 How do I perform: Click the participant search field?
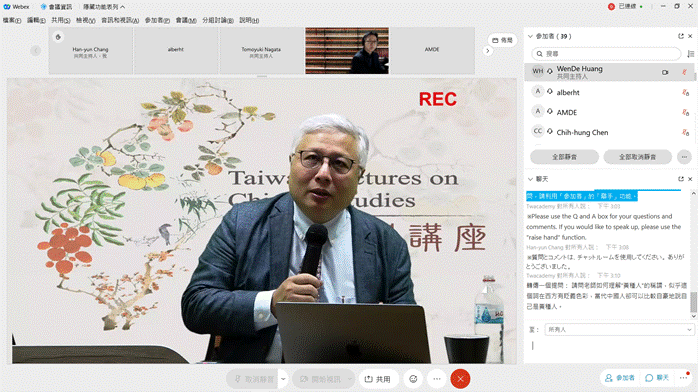[606, 54]
